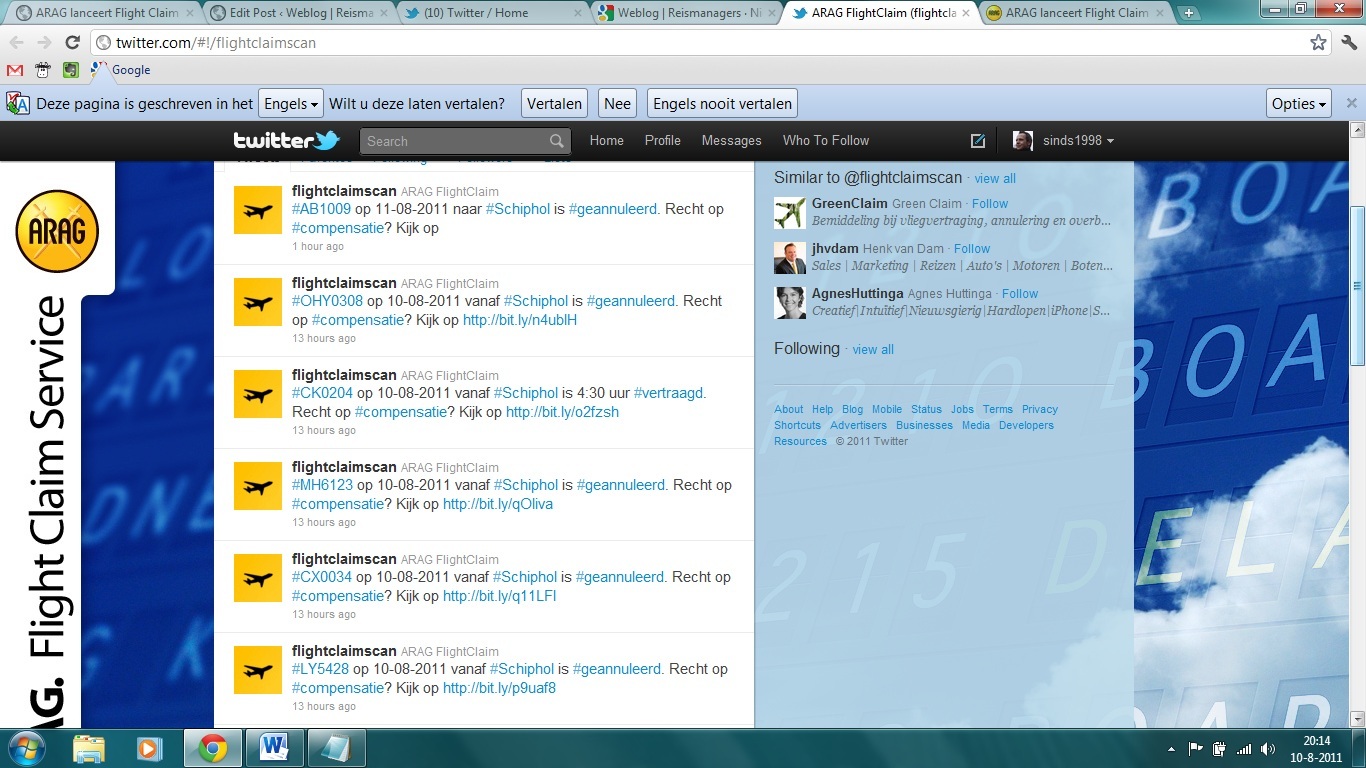Screen dimensions: 1366x768
Task: Open Messages in Twitter nav
Action: tap(731, 141)
